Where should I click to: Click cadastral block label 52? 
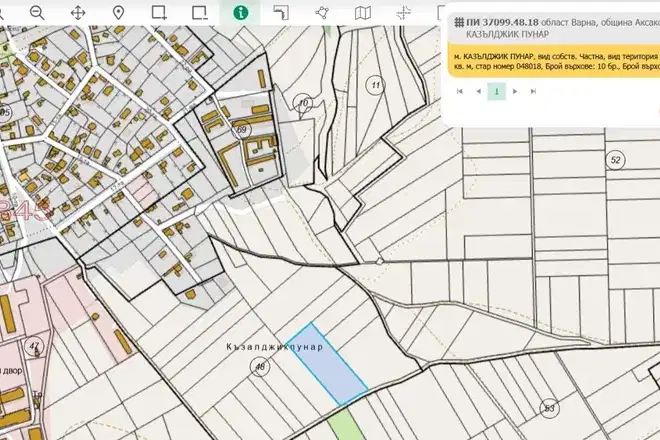coord(615,160)
